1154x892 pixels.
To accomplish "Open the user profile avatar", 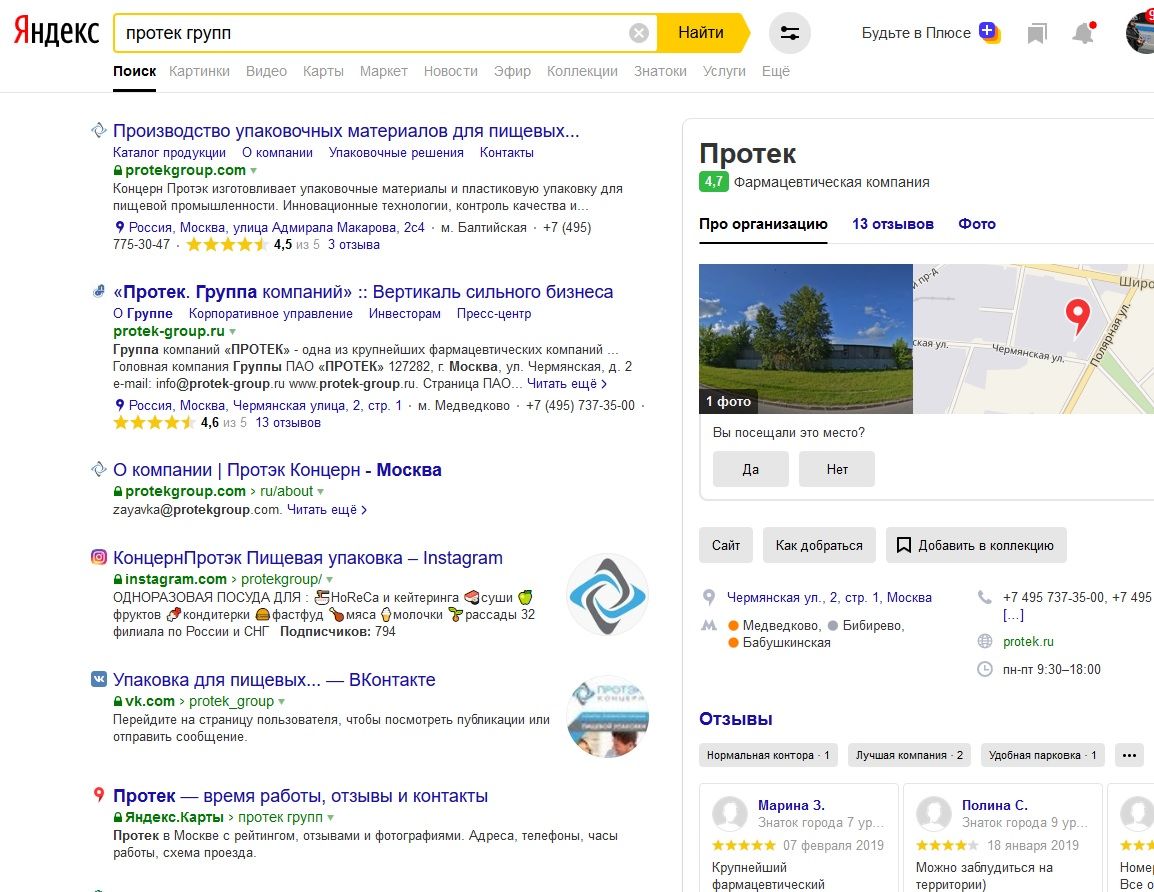I will coord(1141,32).
